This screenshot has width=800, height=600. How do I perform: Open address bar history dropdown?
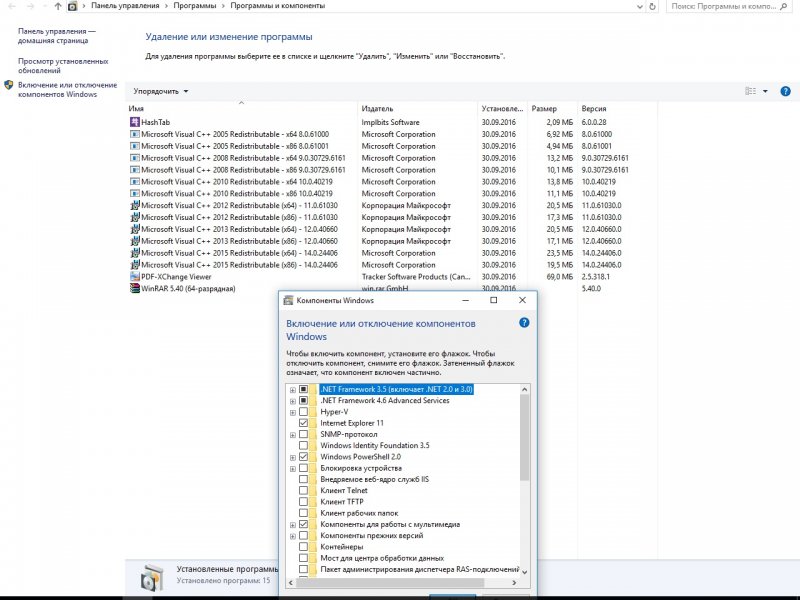point(640,7)
